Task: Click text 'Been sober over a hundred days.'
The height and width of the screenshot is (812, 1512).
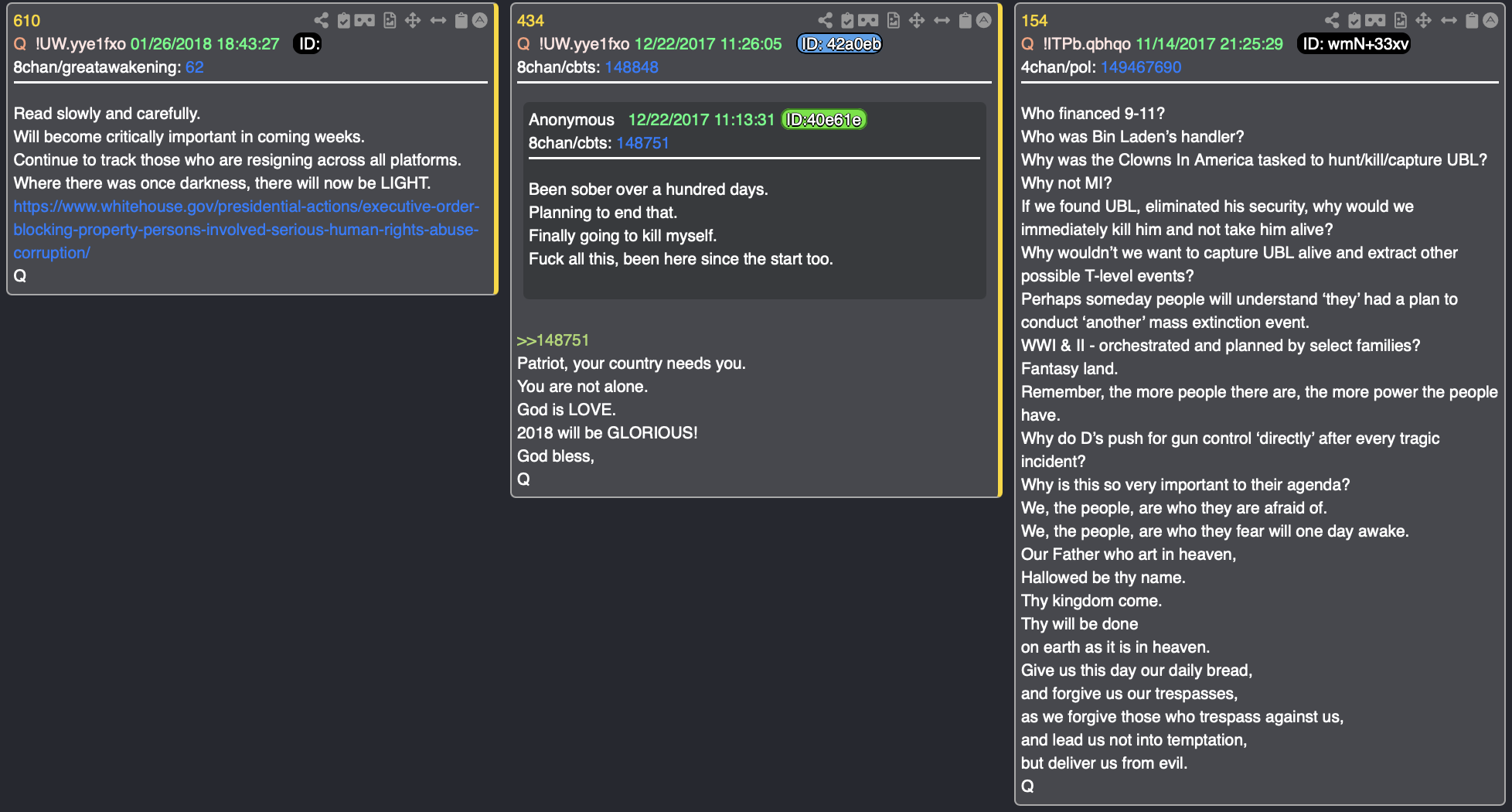Action: pyautogui.click(x=649, y=189)
